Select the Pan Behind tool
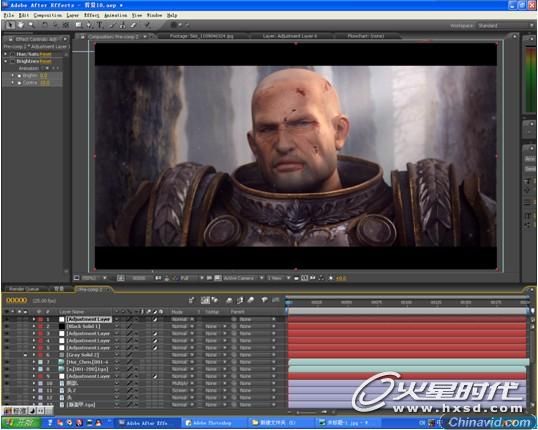The image size is (538, 430). [x=66, y=25]
